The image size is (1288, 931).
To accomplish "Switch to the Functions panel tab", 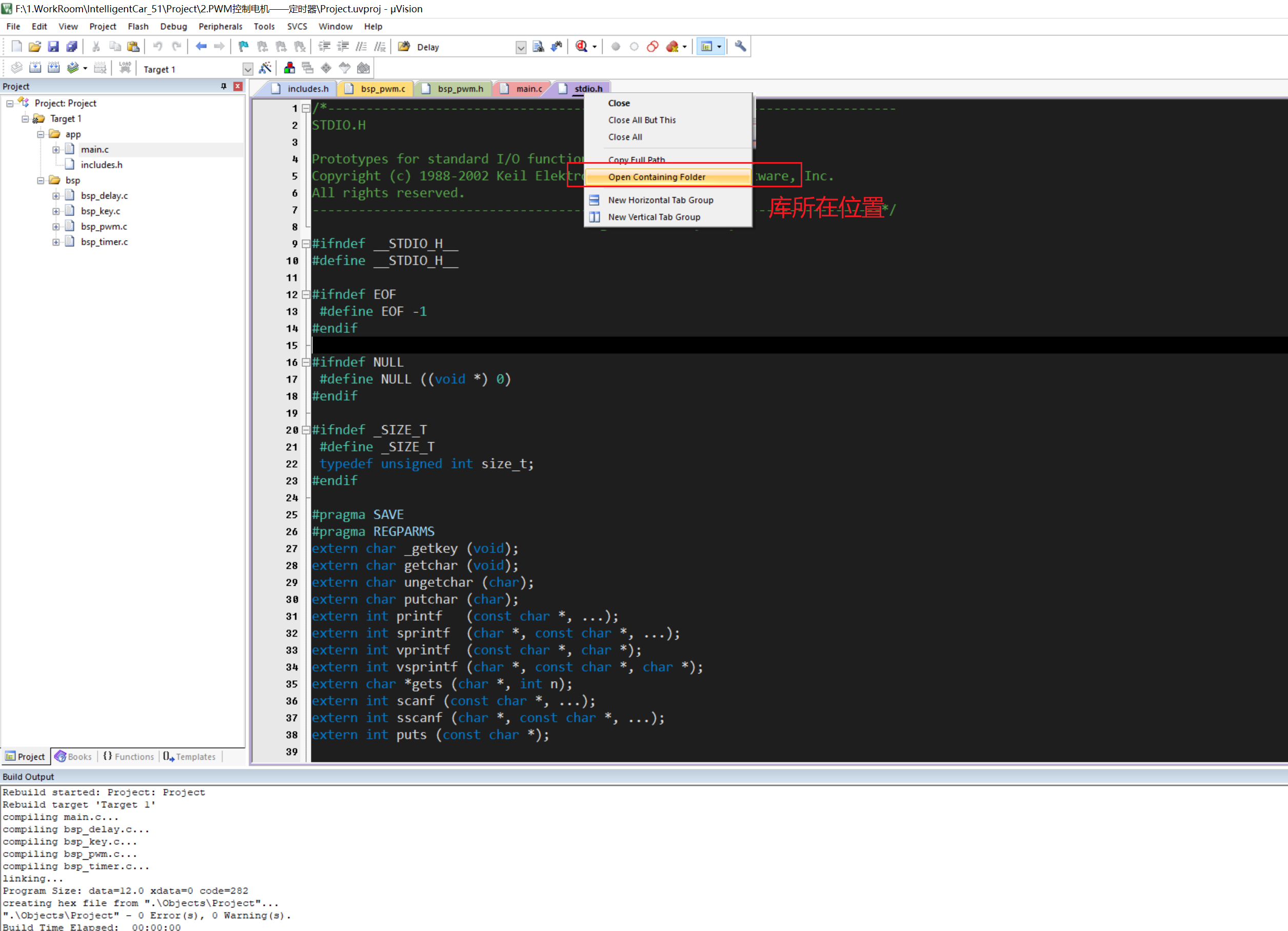I will click(x=129, y=757).
